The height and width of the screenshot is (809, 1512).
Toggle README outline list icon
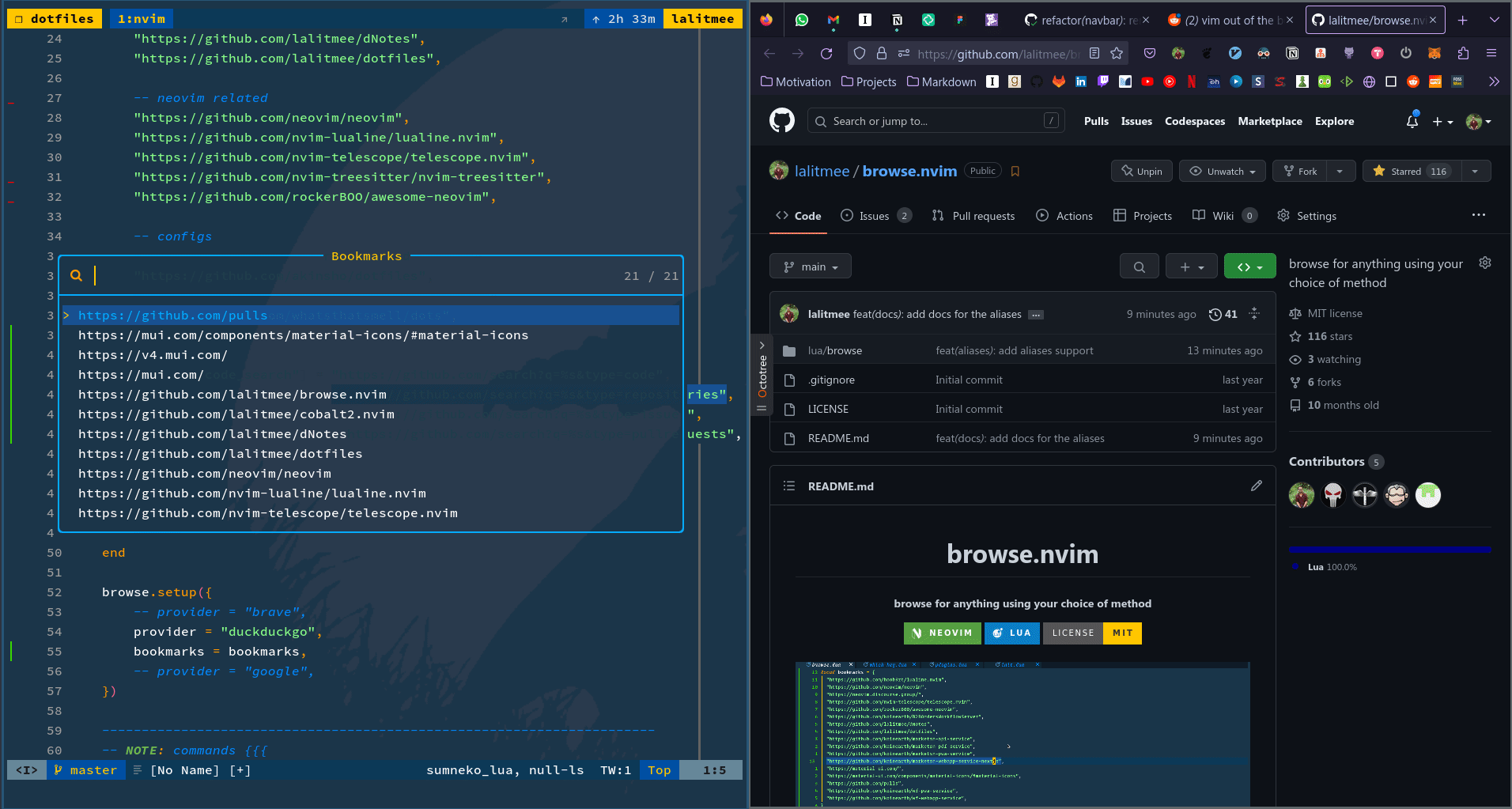pos(789,486)
